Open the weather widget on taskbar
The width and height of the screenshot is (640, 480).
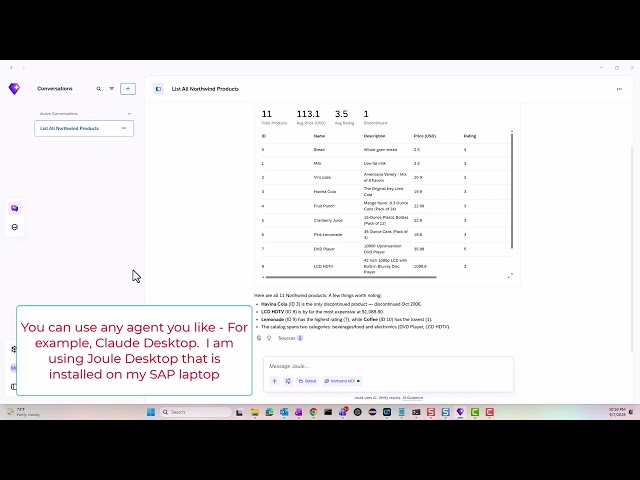pos(24,412)
